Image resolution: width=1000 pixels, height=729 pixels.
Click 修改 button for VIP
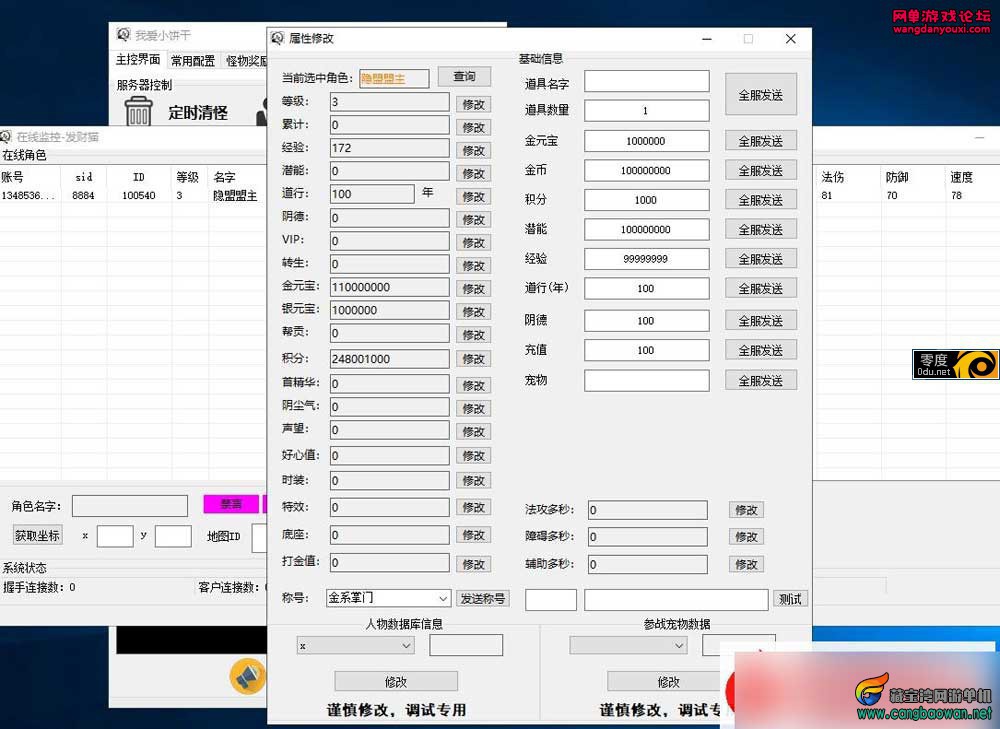(x=473, y=242)
